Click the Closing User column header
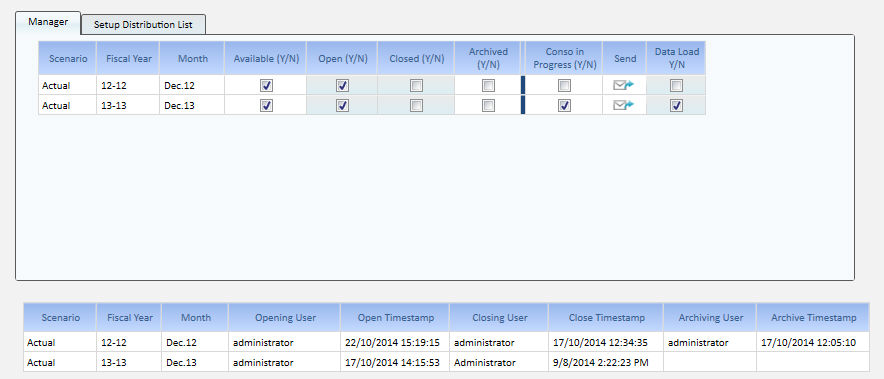 point(500,318)
